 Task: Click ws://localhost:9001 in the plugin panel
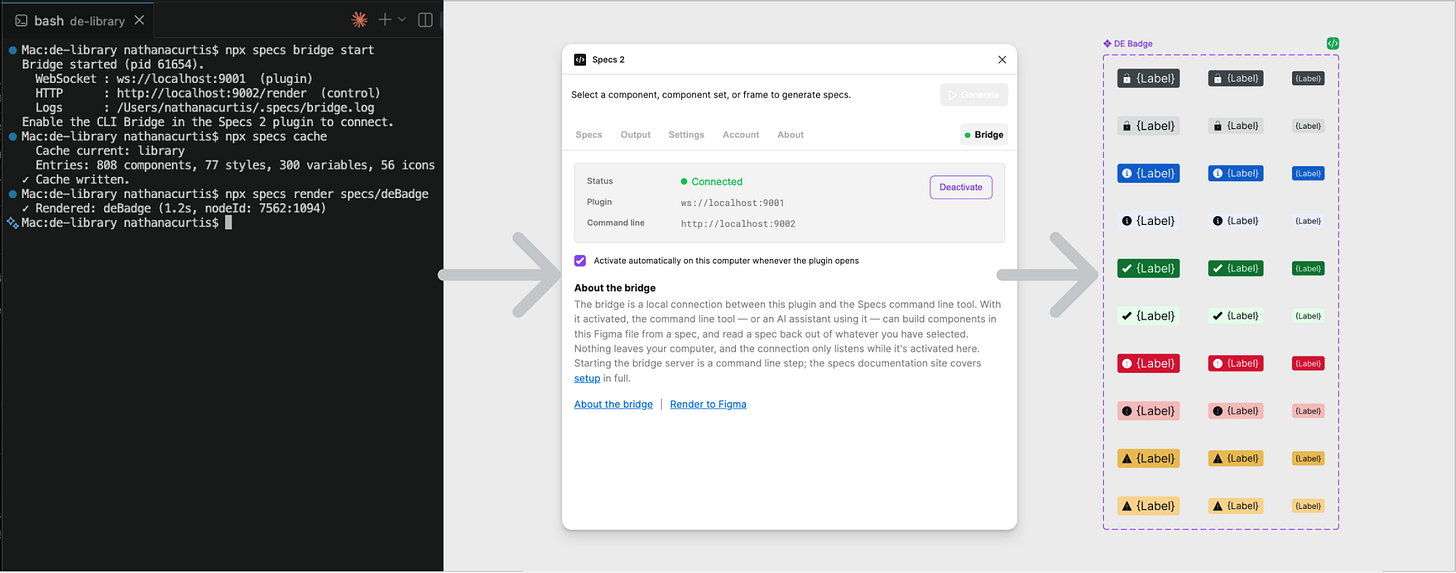click(x=733, y=203)
